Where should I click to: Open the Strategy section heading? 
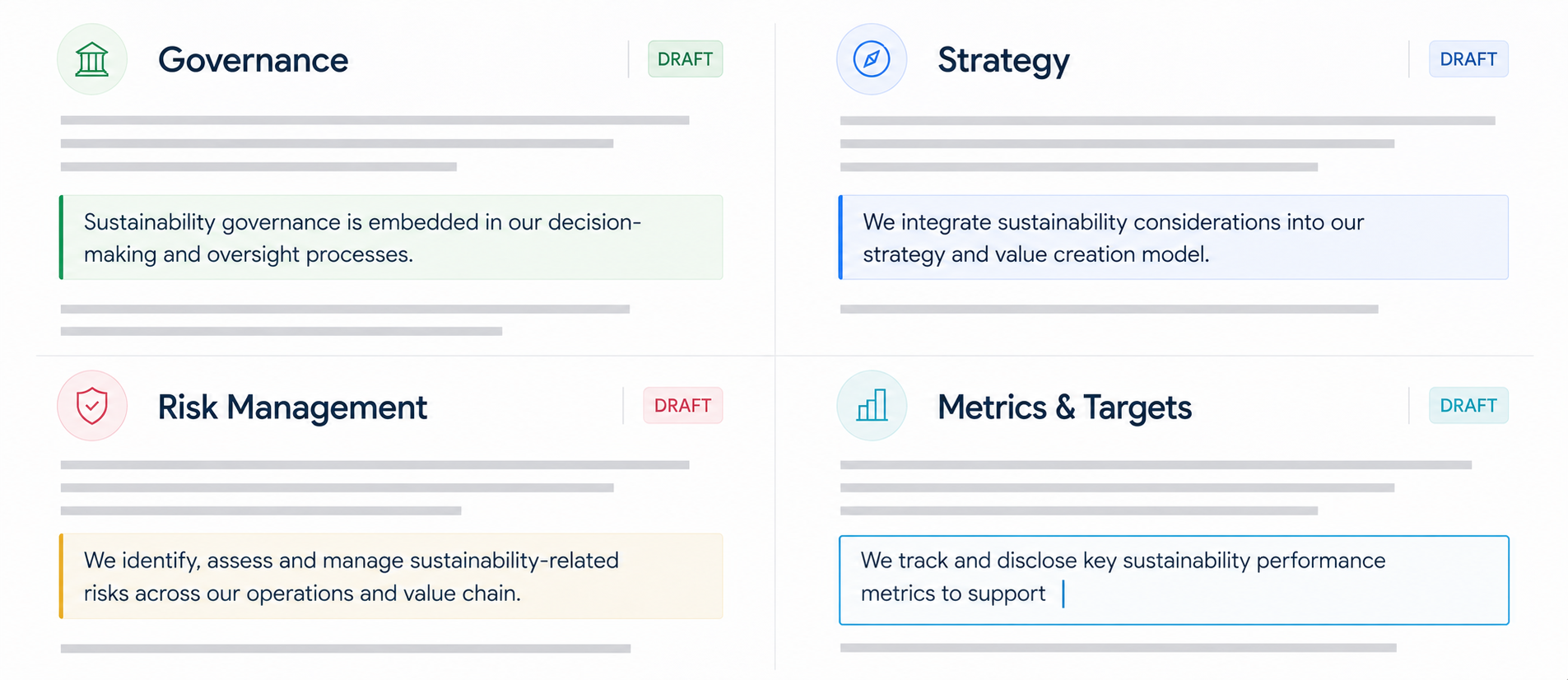pyautogui.click(x=1003, y=61)
